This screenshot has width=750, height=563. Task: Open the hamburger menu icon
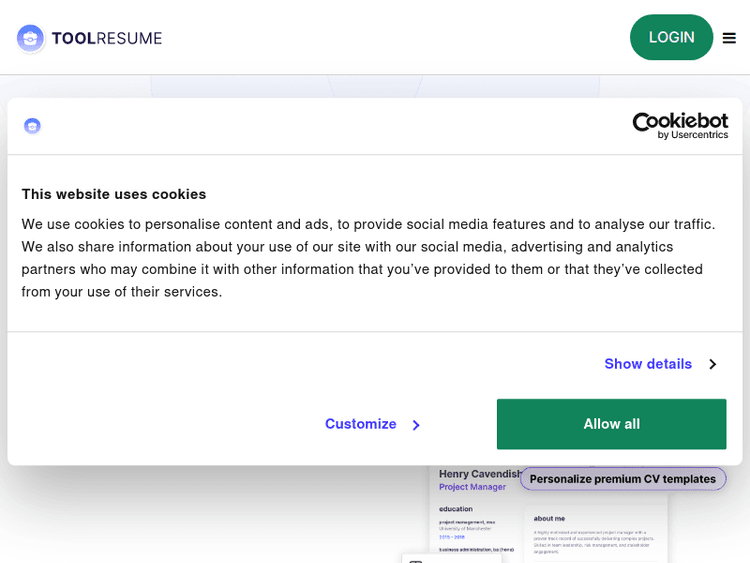(729, 38)
